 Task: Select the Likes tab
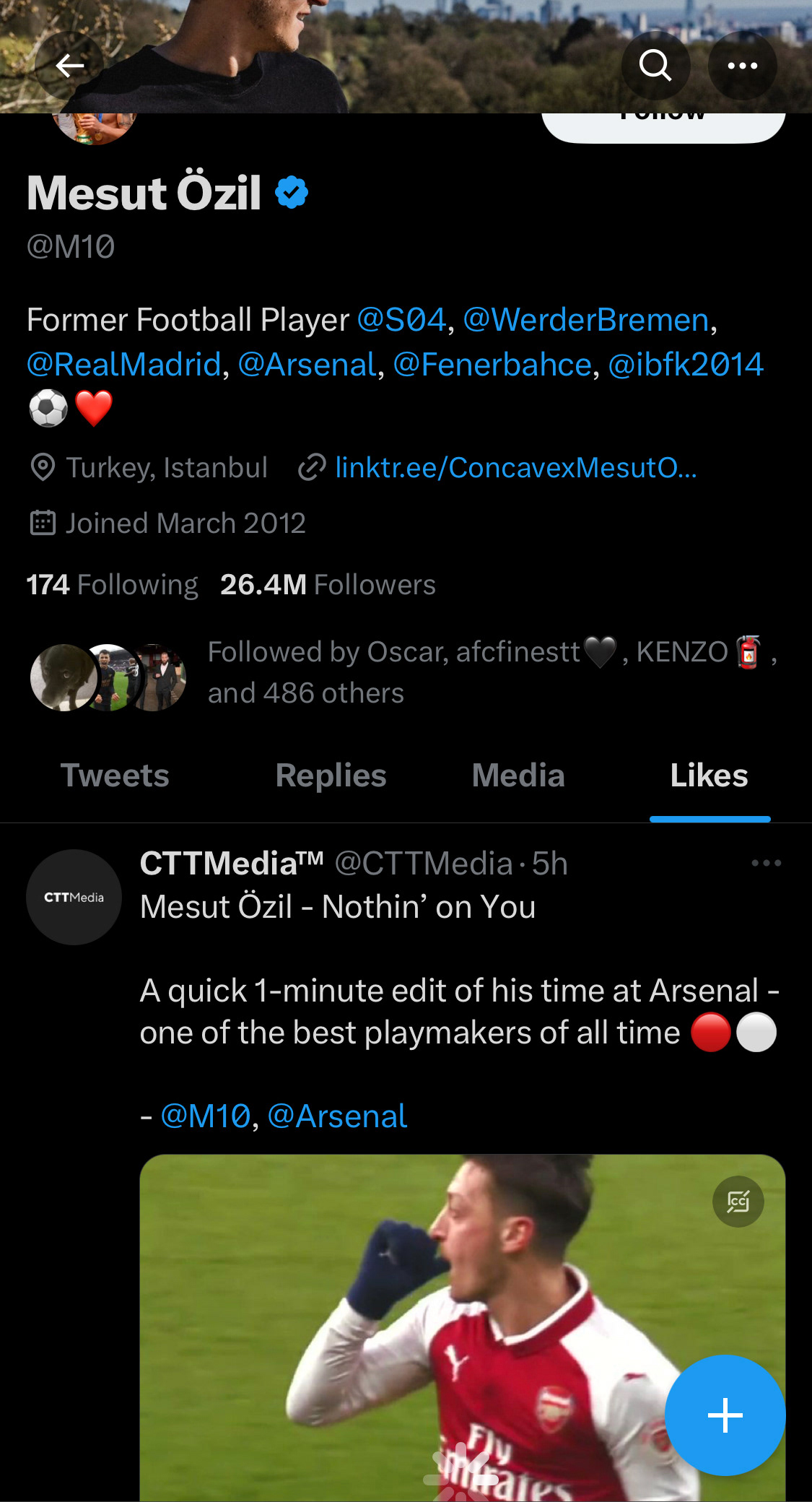[x=709, y=776]
